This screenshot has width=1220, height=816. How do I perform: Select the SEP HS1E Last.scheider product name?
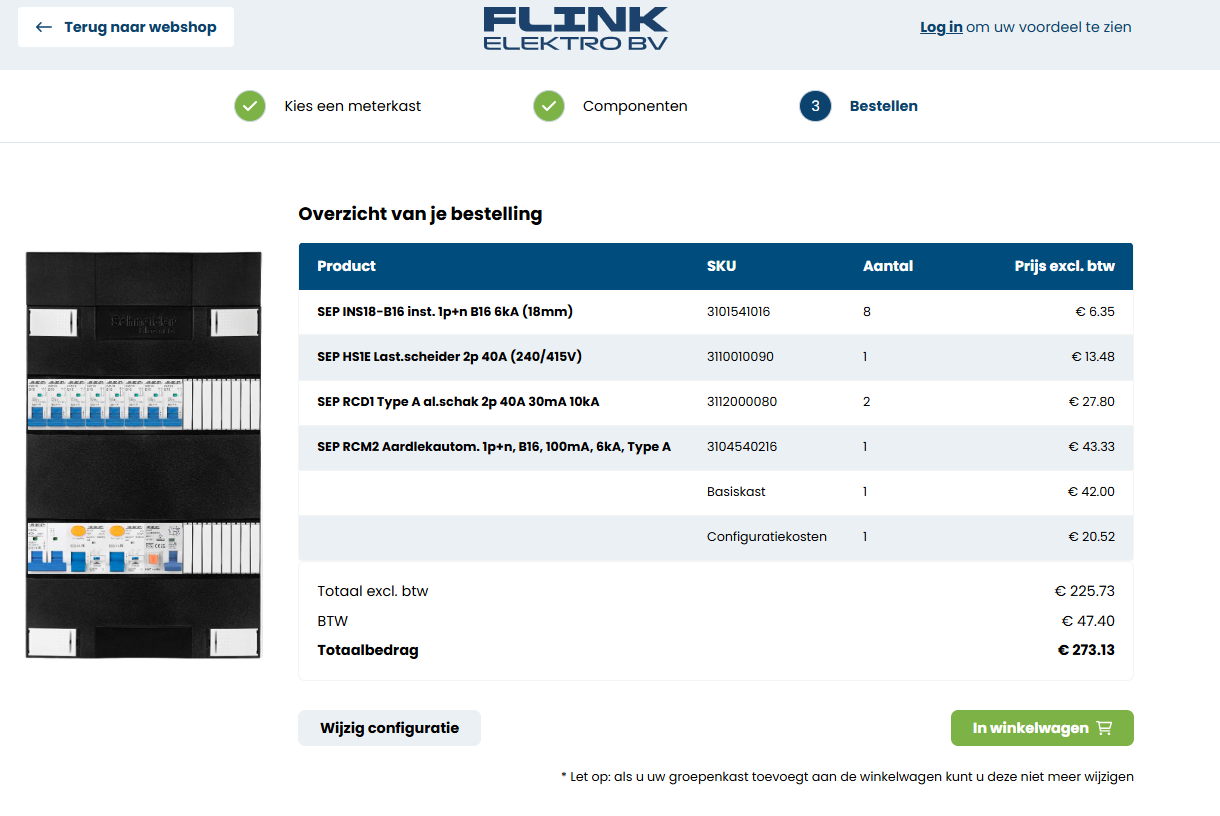pos(449,357)
